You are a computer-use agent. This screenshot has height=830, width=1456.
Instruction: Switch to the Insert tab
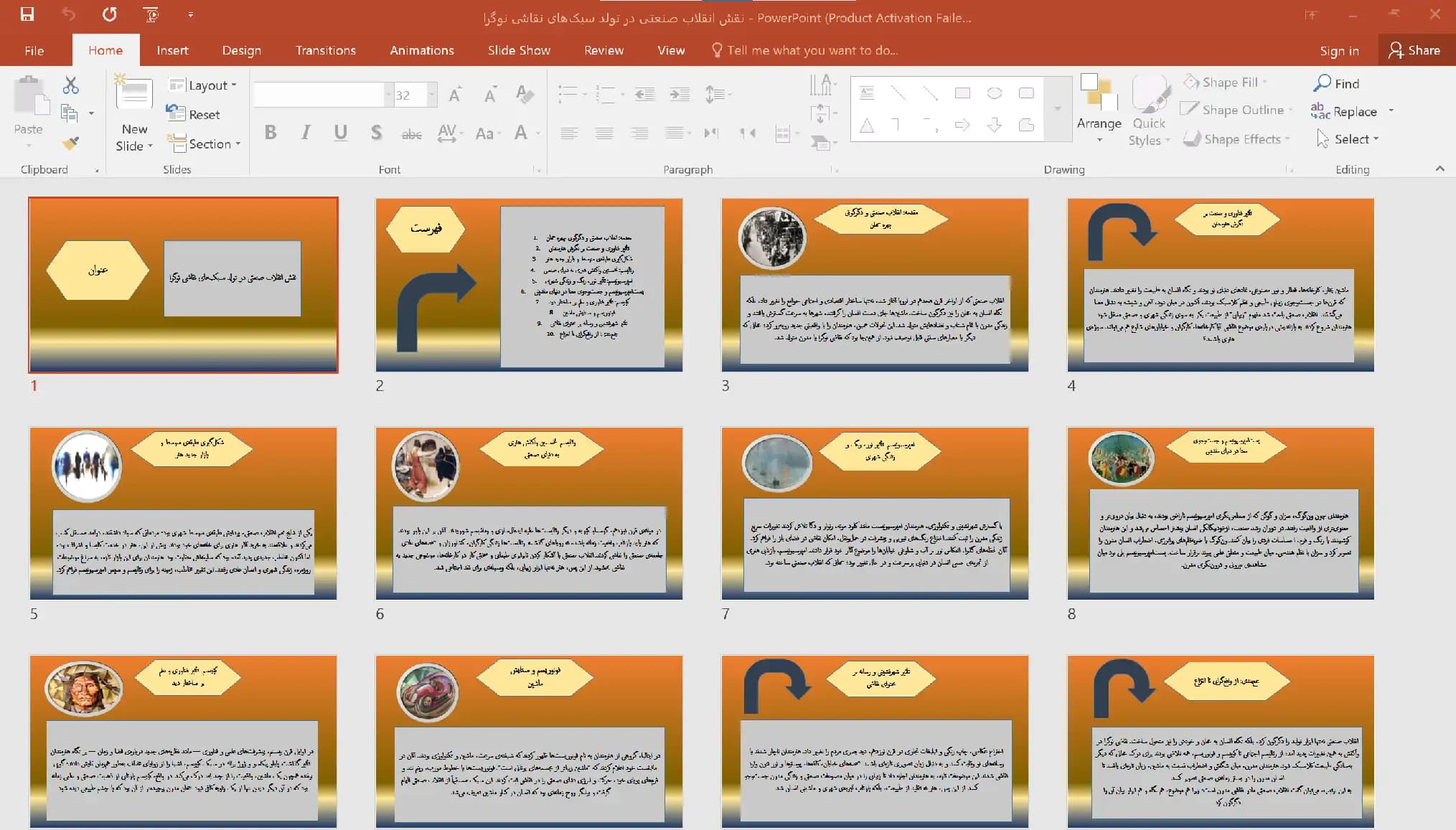pyautogui.click(x=172, y=50)
